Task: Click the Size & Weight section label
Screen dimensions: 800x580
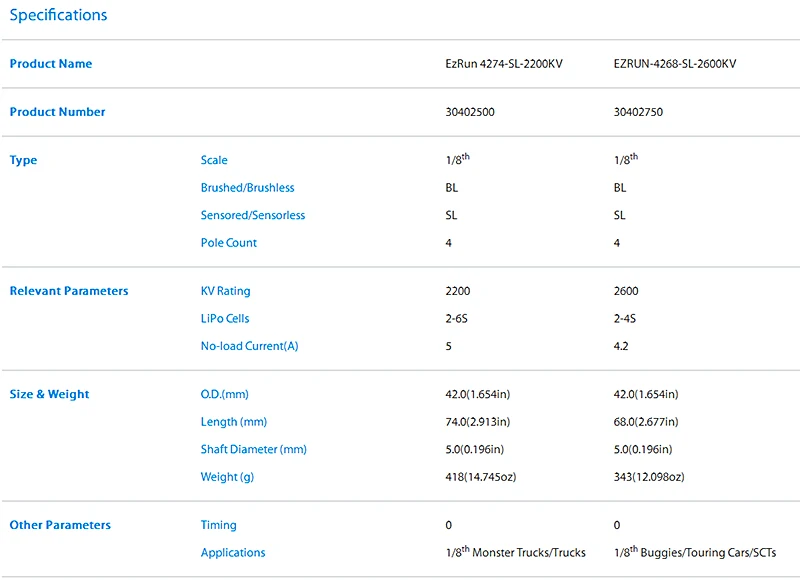Action: click(49, 394)
